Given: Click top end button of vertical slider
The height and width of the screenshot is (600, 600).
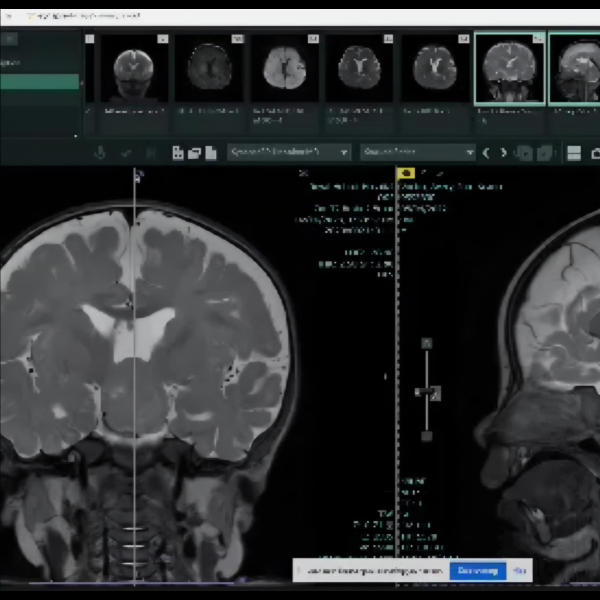Looking at the screenshot, I should point(427,343).
